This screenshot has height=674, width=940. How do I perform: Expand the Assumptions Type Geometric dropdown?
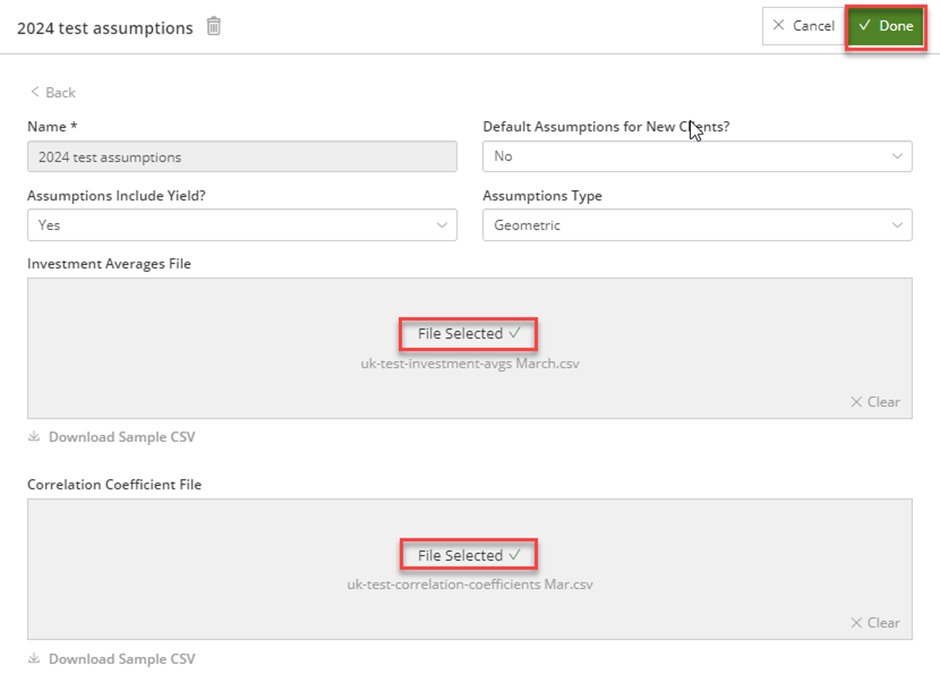(x=697, y=225)
